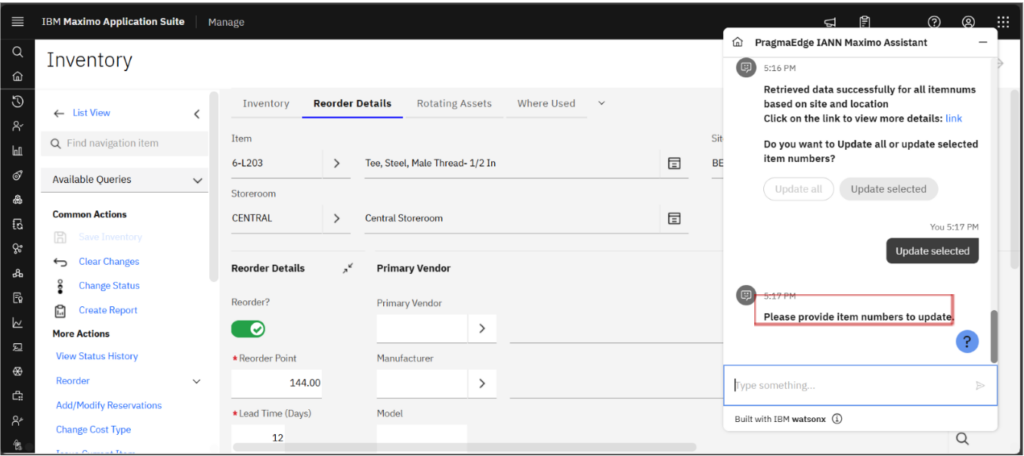Open the Rotating Assets tab
1024x456 pixels.
tap(455, 103)
